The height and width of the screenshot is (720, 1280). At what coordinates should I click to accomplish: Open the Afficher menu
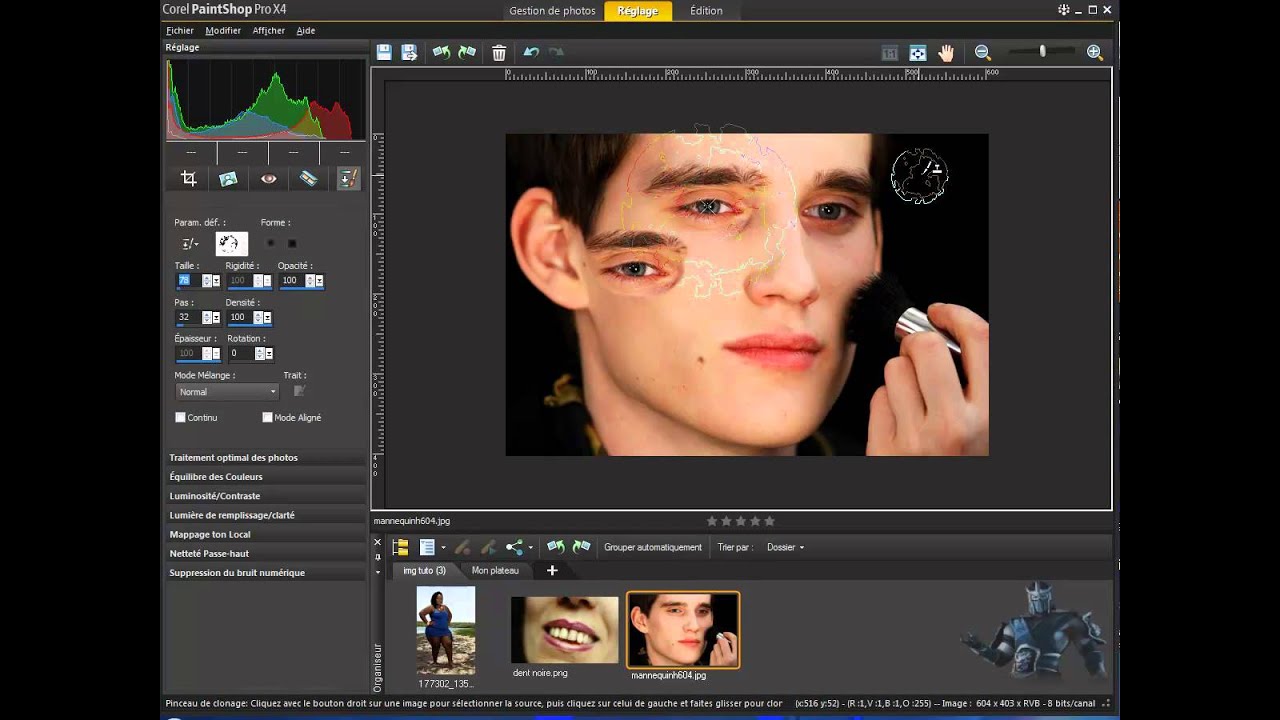coord(269,30)
